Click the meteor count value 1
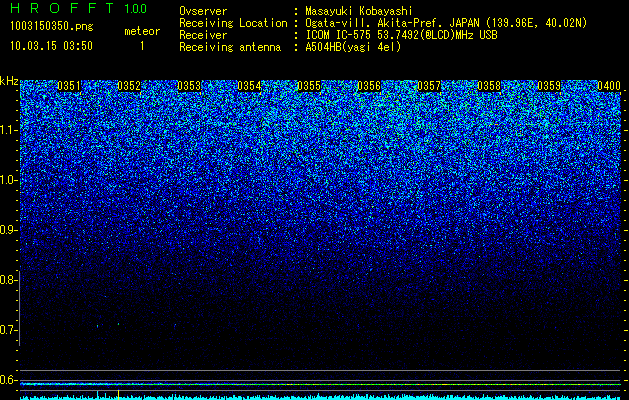Screen dimensions: 629x400 pyautogui.click(x=142, y=46)
